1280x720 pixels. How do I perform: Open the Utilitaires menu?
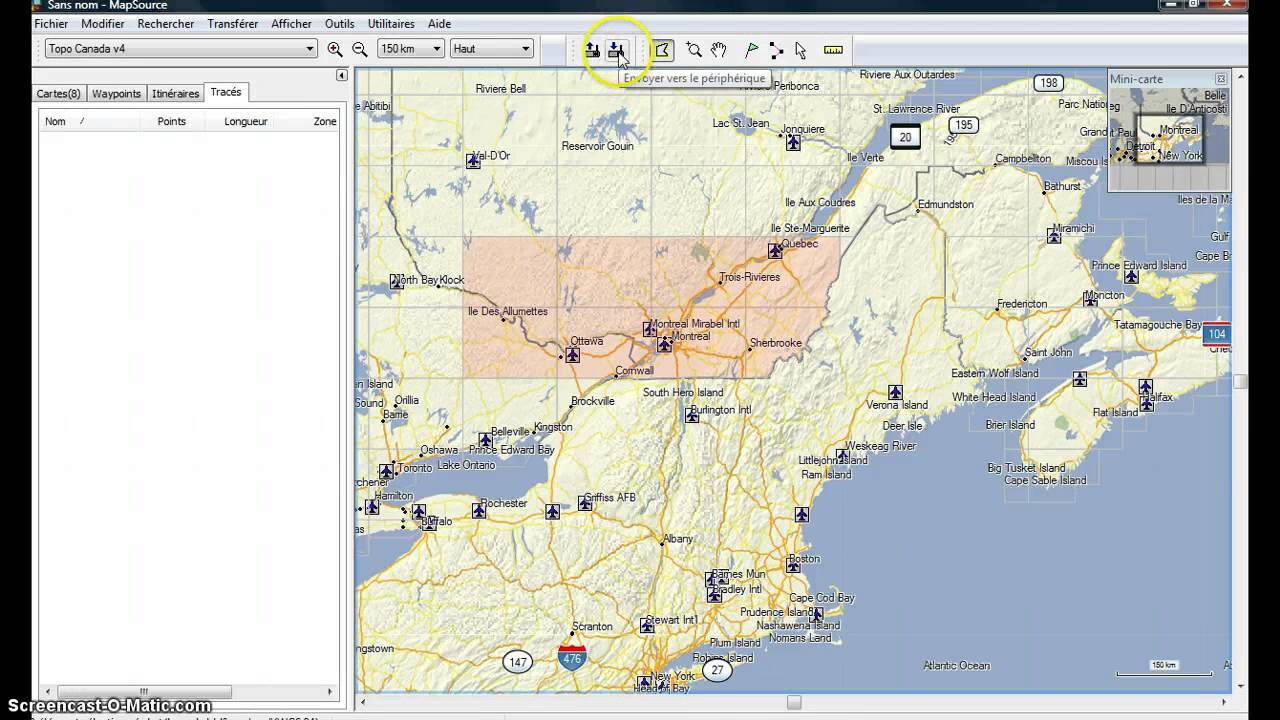(x=391, y=24)
